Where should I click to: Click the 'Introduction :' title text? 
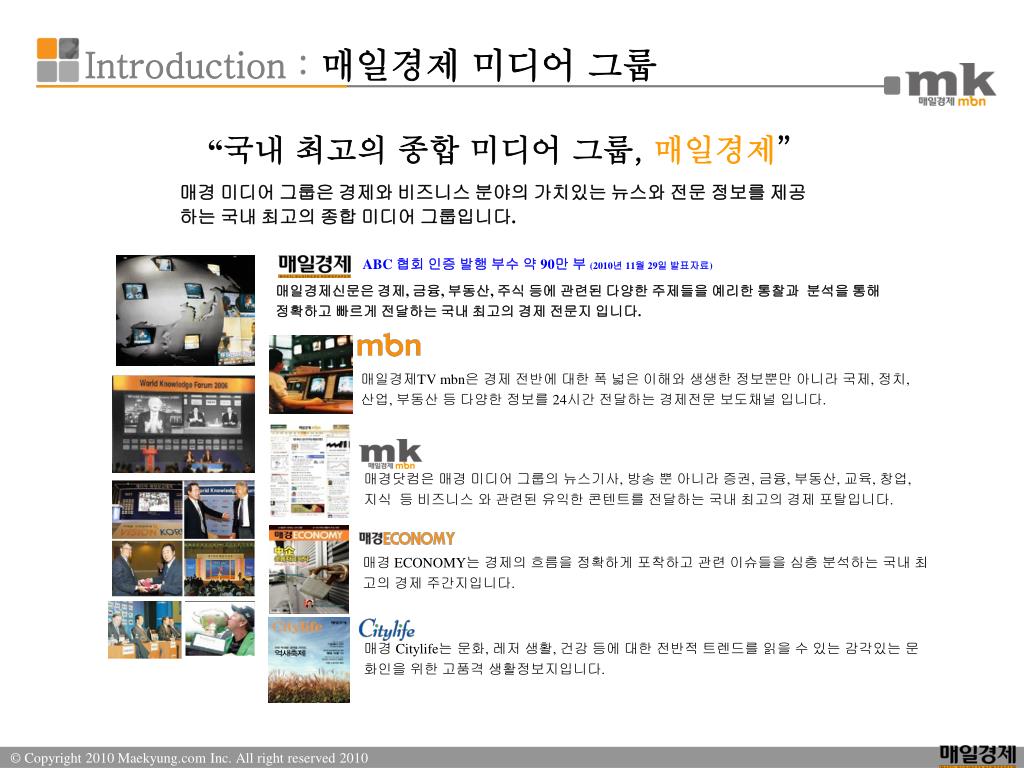coord(196,66)
